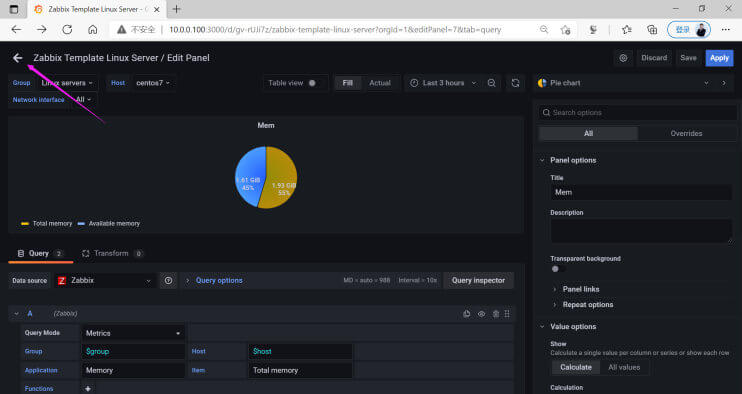Viewport: 742px width, 394px height.
Task: Click the Apply button
Action: pyautogui.click(x=719, y=58)
